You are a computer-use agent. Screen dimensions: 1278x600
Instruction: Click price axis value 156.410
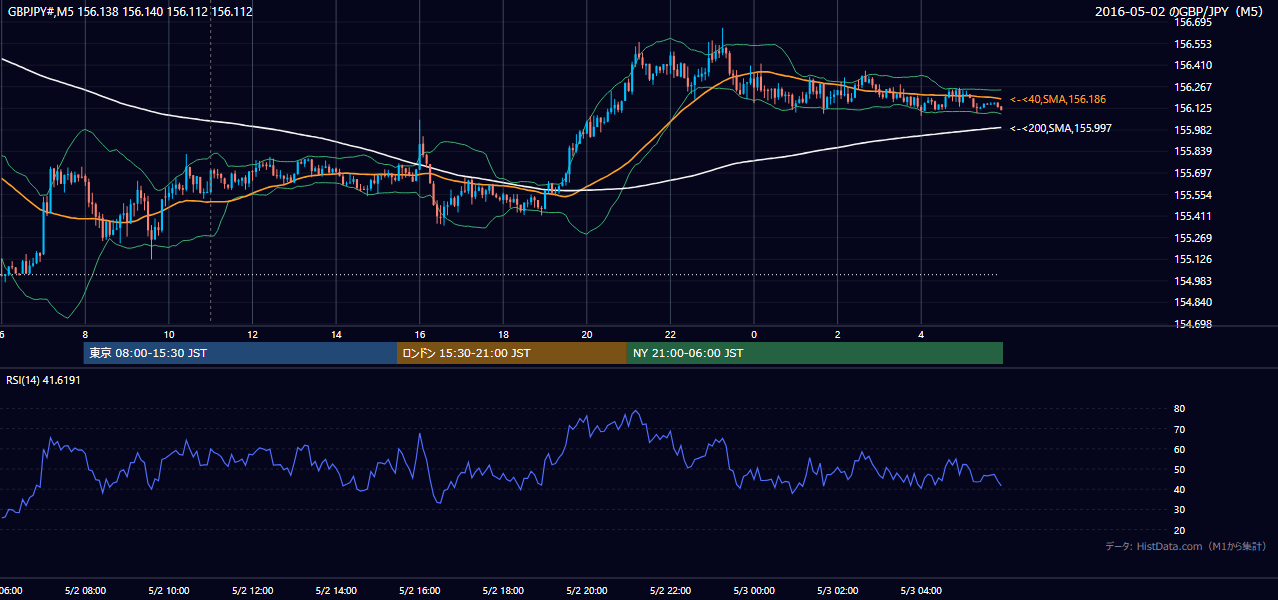(1193, 66)
